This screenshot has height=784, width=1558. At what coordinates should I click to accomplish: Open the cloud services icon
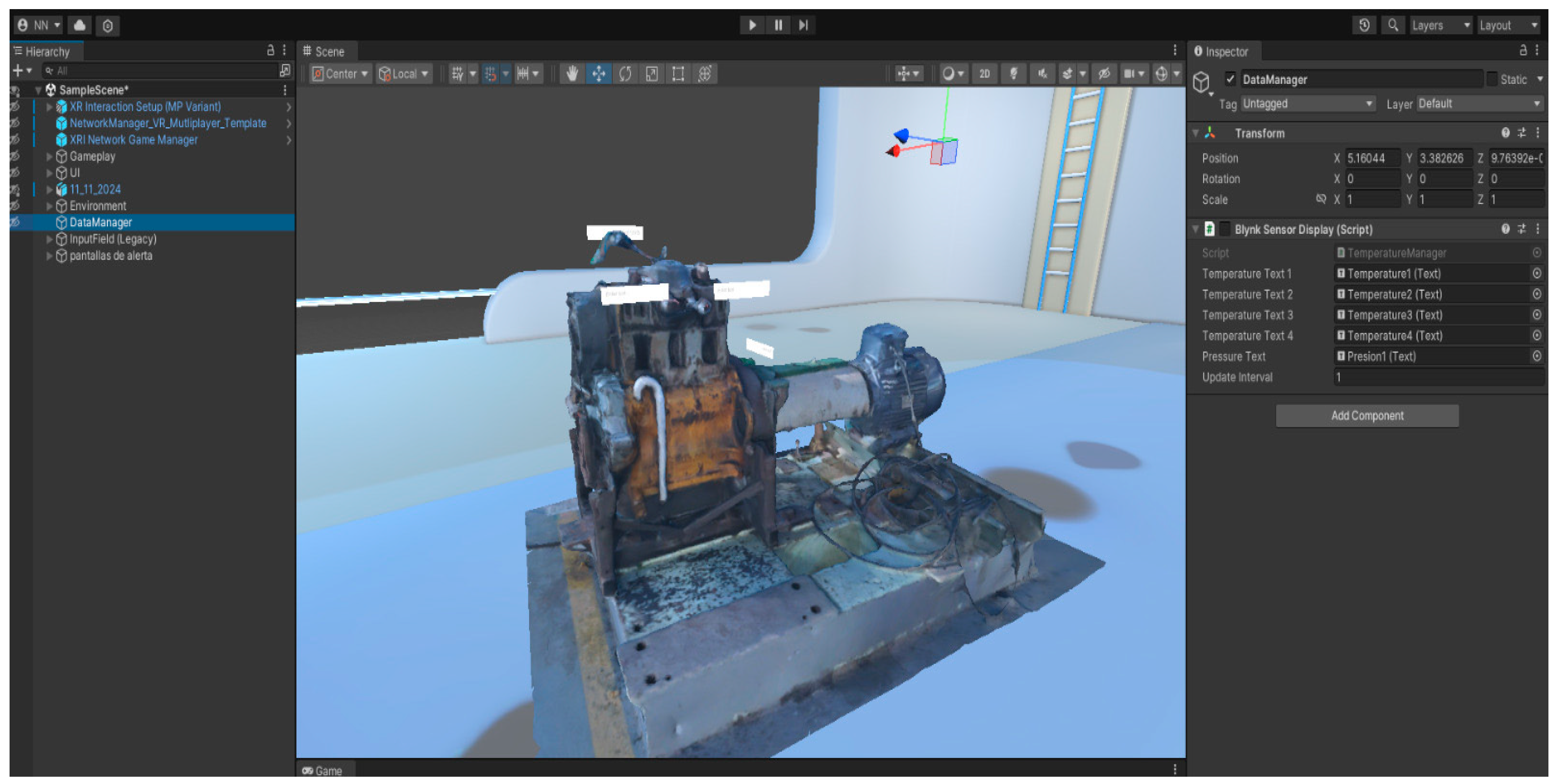[x=80, y=25]
